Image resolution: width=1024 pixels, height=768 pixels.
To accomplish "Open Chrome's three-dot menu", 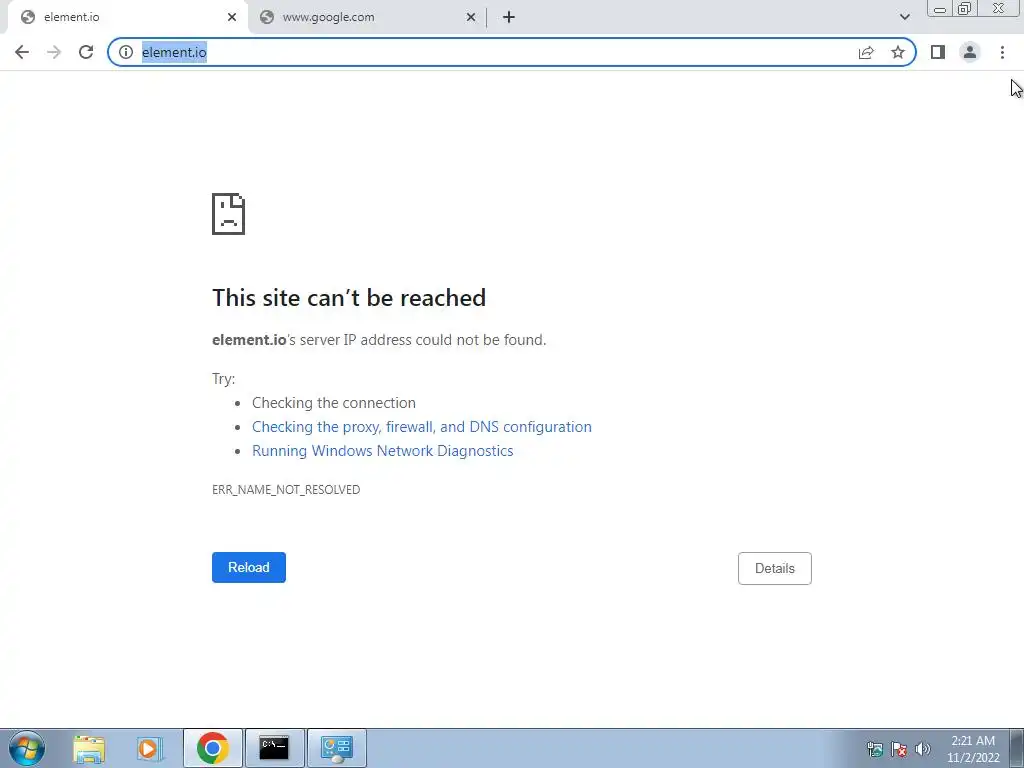I will click(1002, 52).
